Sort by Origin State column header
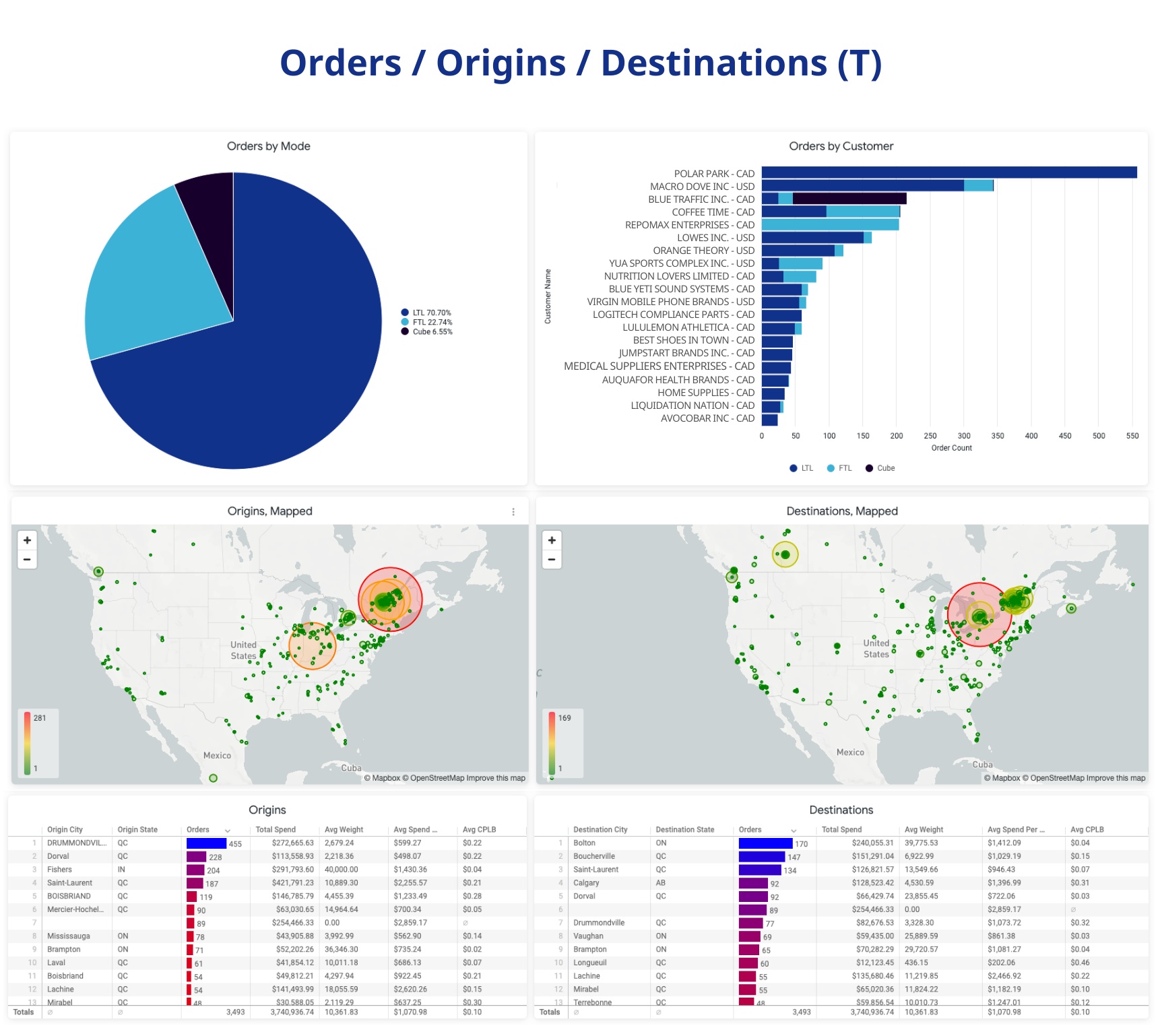 click(137, 830)
